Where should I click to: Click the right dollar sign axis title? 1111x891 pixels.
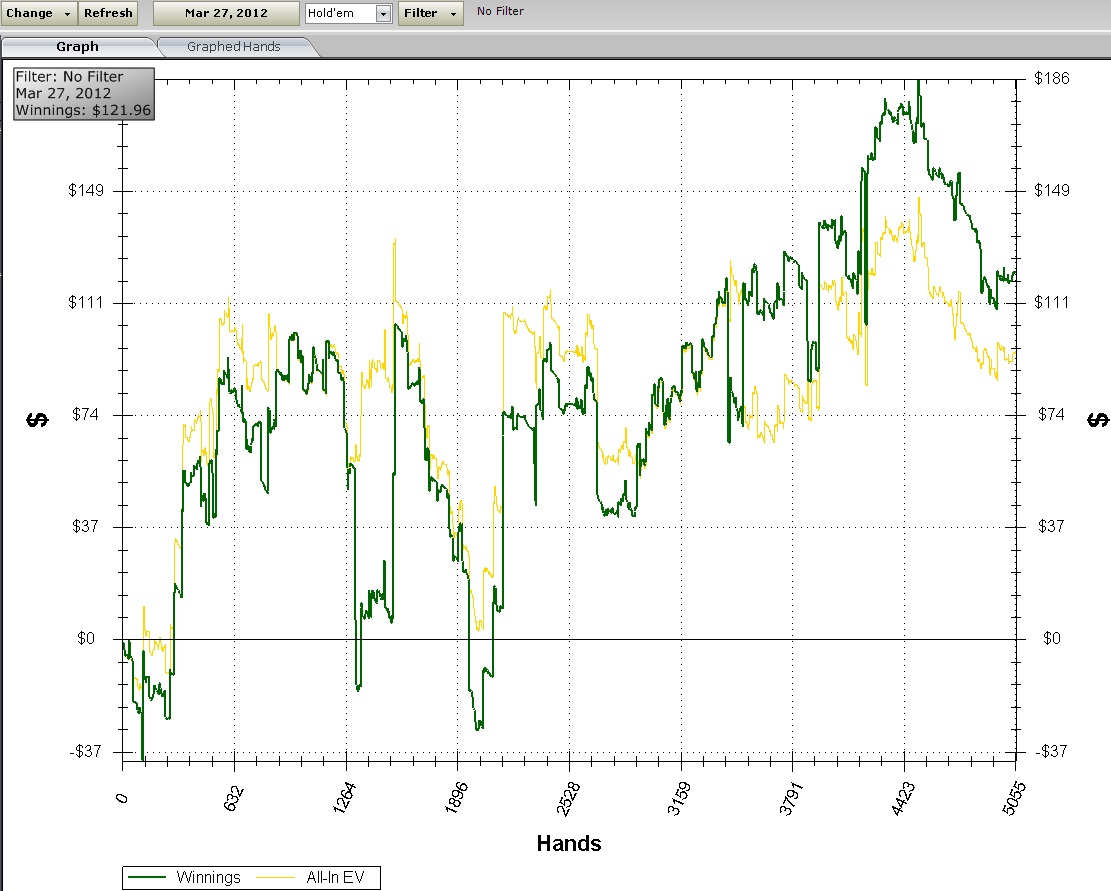(1097, 419)
